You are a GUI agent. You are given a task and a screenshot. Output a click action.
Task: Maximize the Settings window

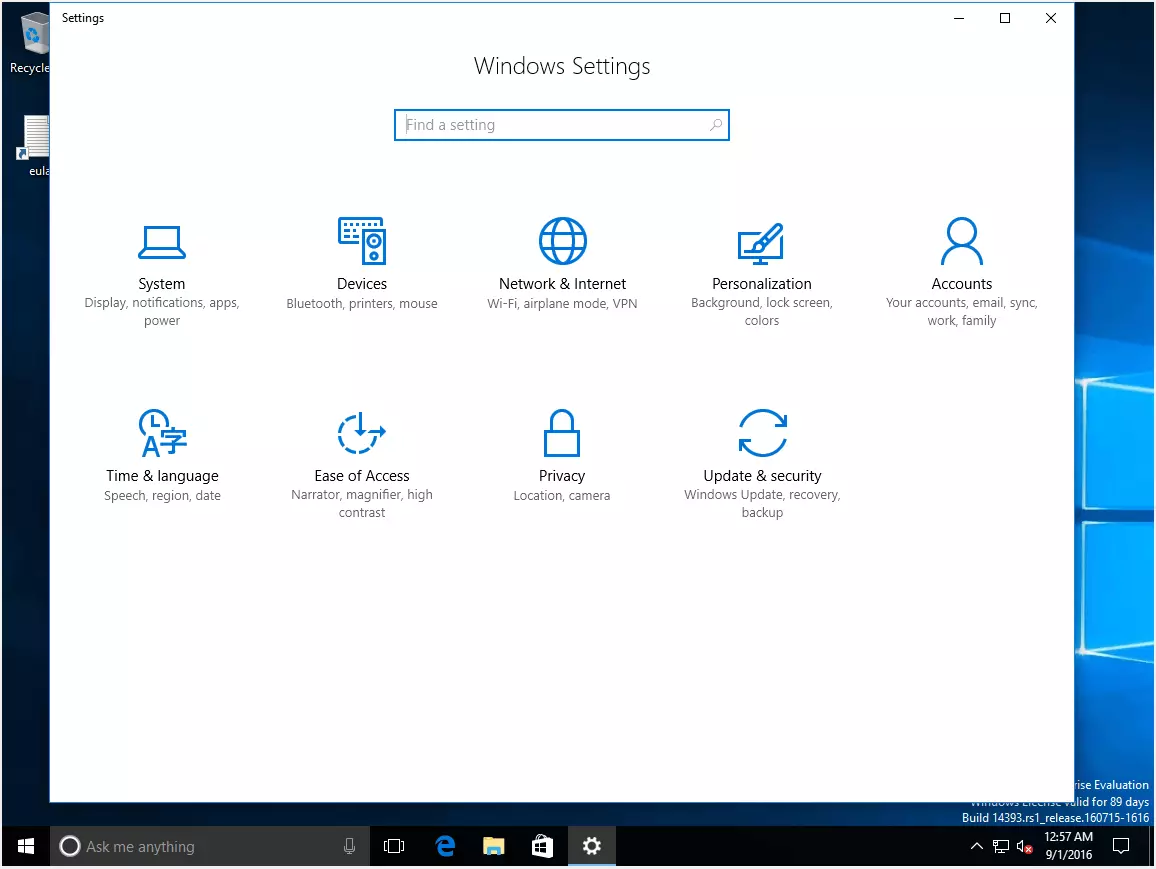(x=1005, y=18)
